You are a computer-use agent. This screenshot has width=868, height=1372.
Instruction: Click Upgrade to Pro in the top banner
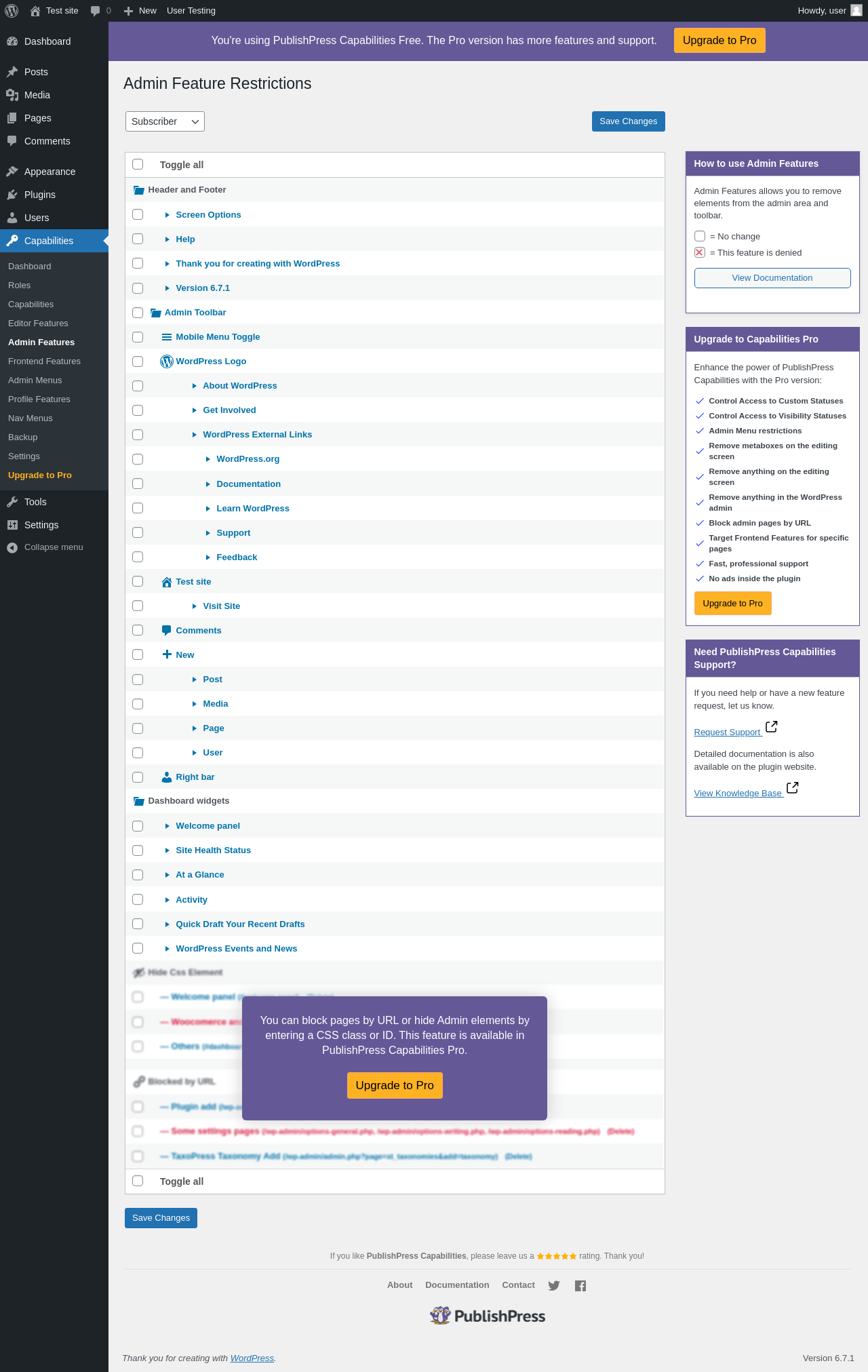[x=719, y=40]
